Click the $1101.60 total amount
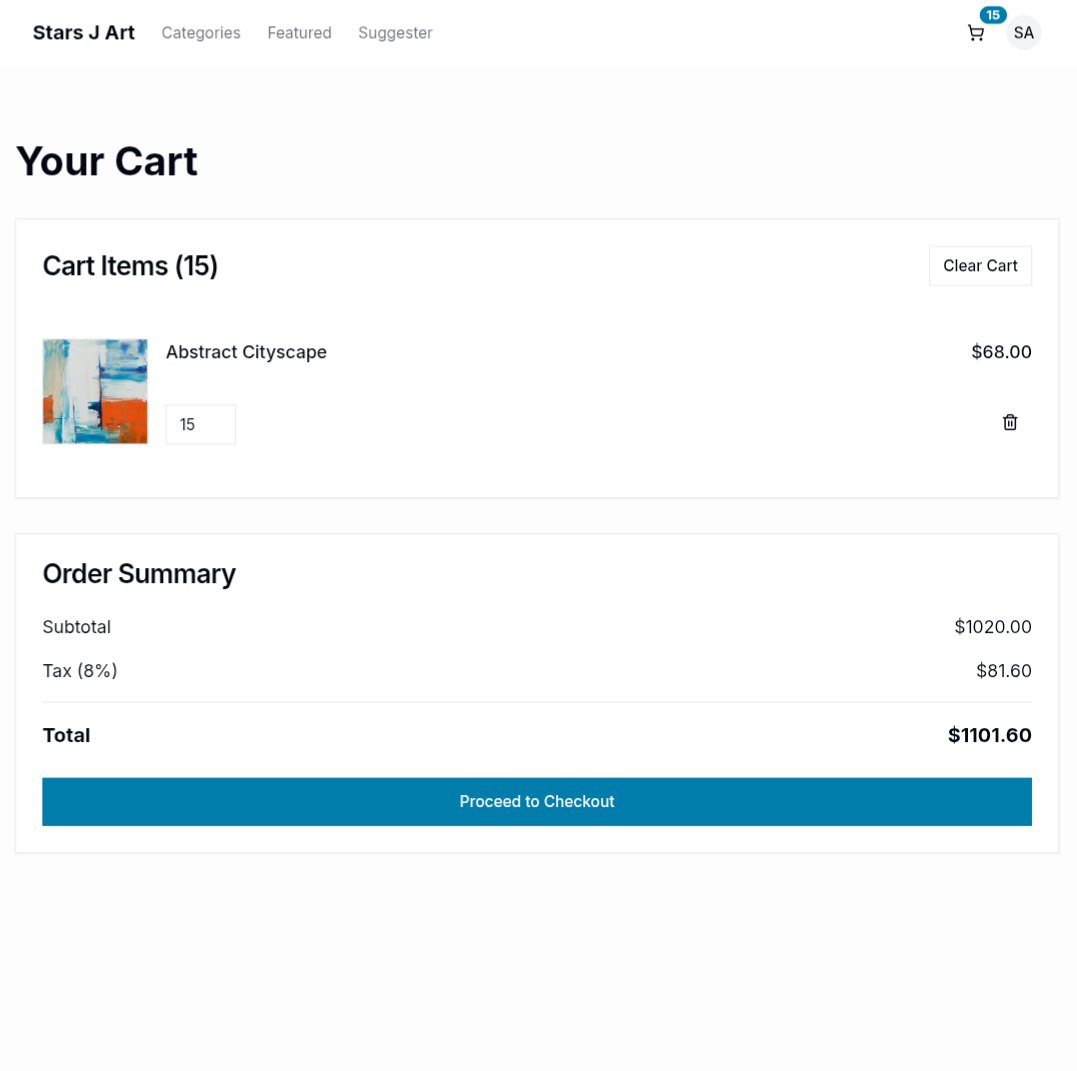1077x1071 pixels. [x=990, y=735]
